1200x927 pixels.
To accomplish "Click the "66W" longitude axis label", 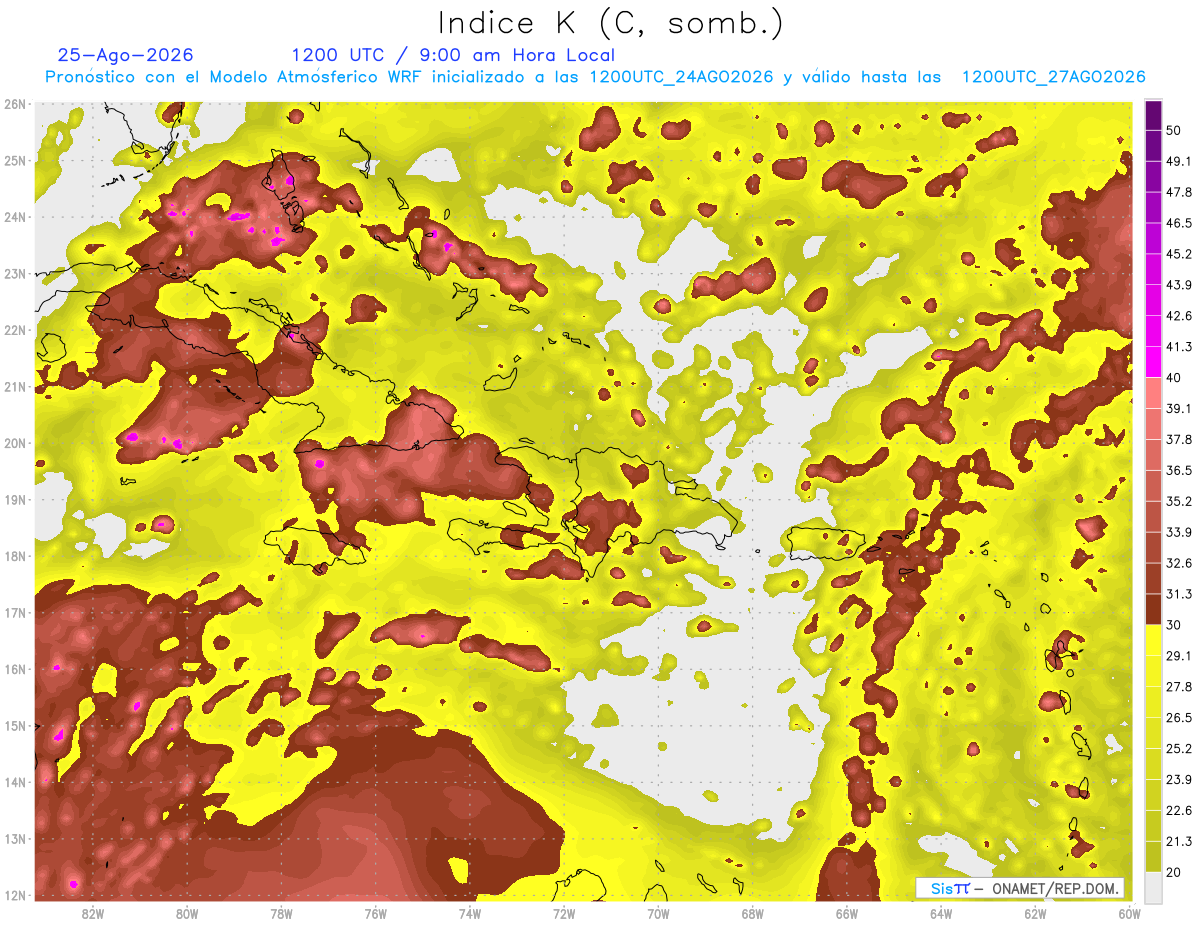I will click(x=847, y=914).
